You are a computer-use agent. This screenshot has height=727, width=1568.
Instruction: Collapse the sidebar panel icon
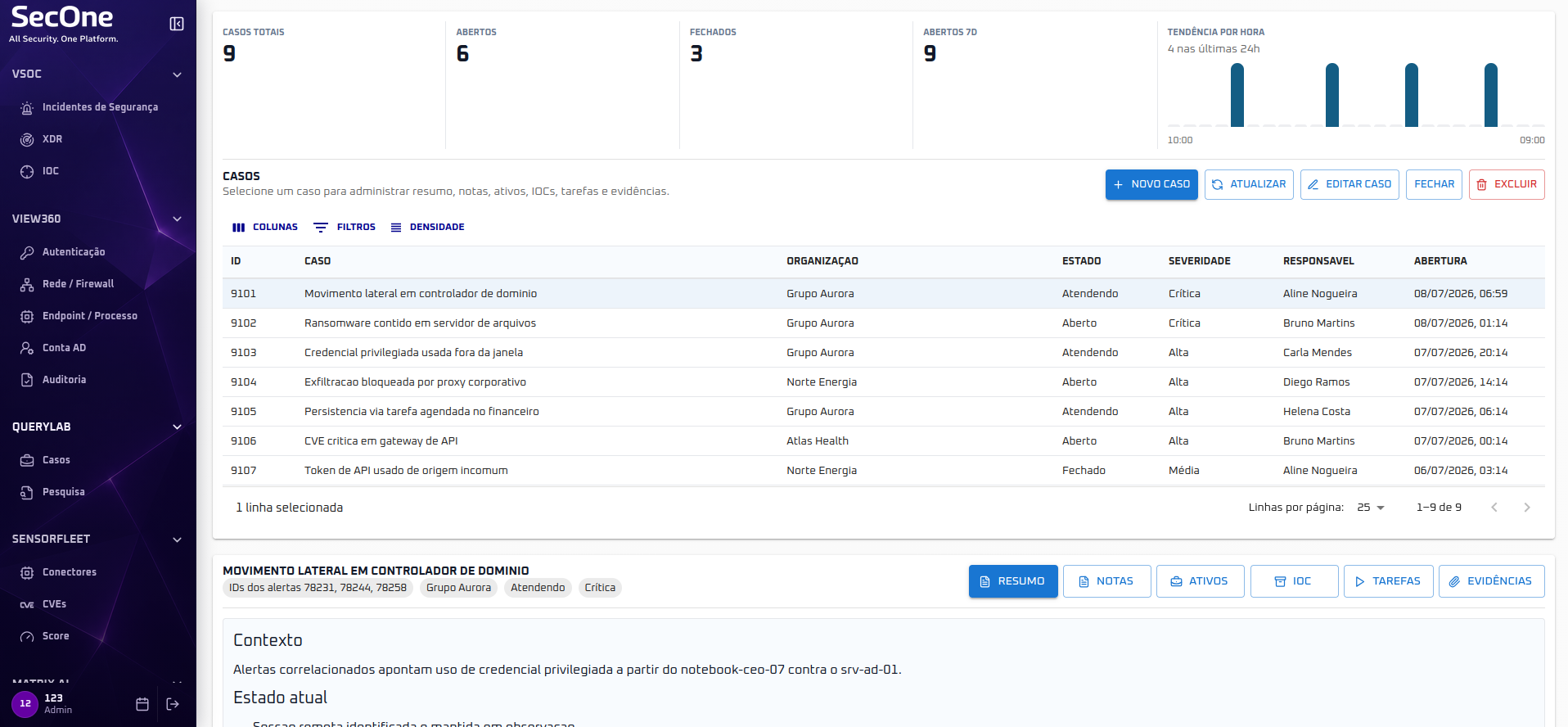[177, 24]
